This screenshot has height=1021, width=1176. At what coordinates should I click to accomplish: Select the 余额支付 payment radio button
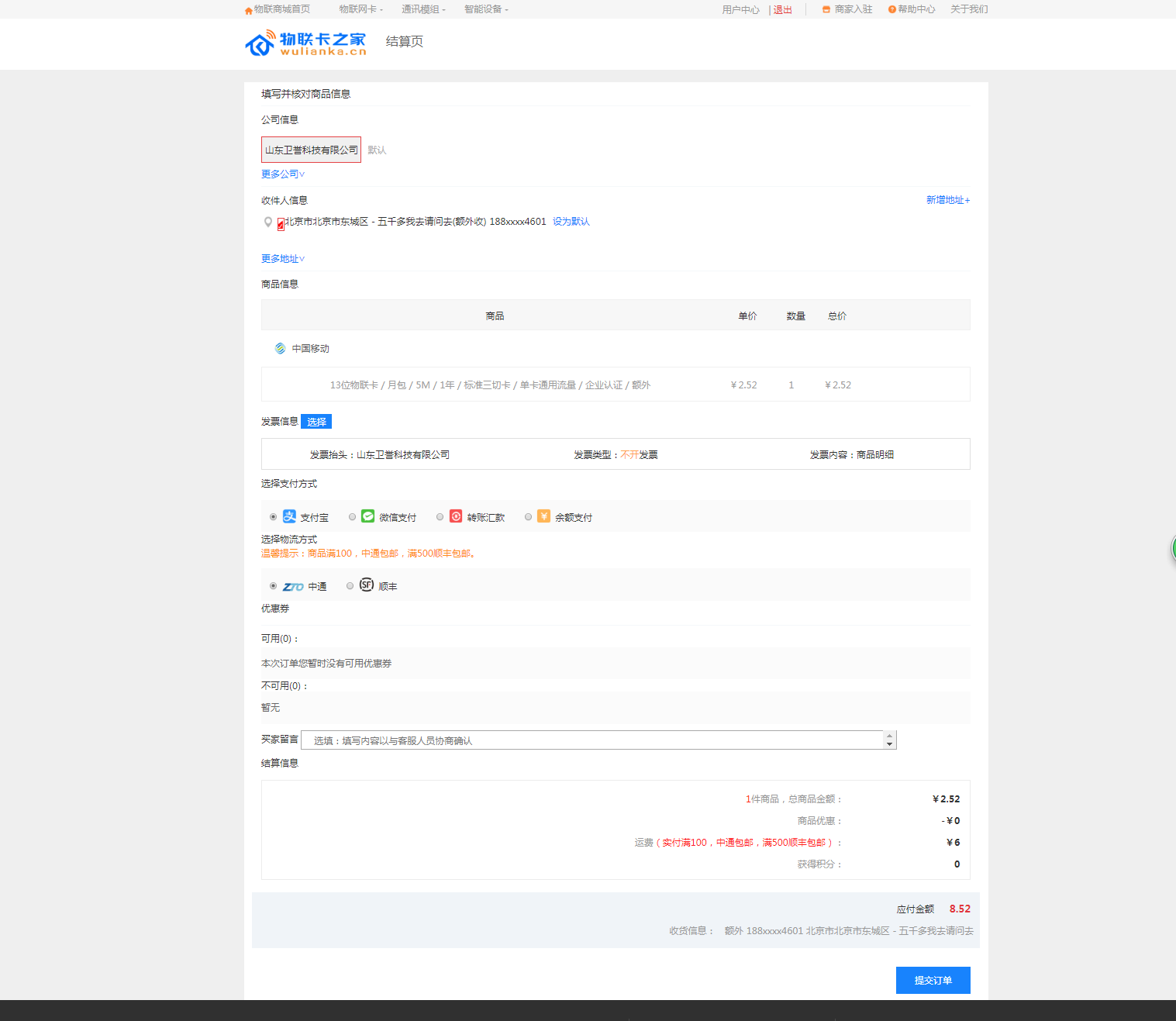tap(528, 517)
